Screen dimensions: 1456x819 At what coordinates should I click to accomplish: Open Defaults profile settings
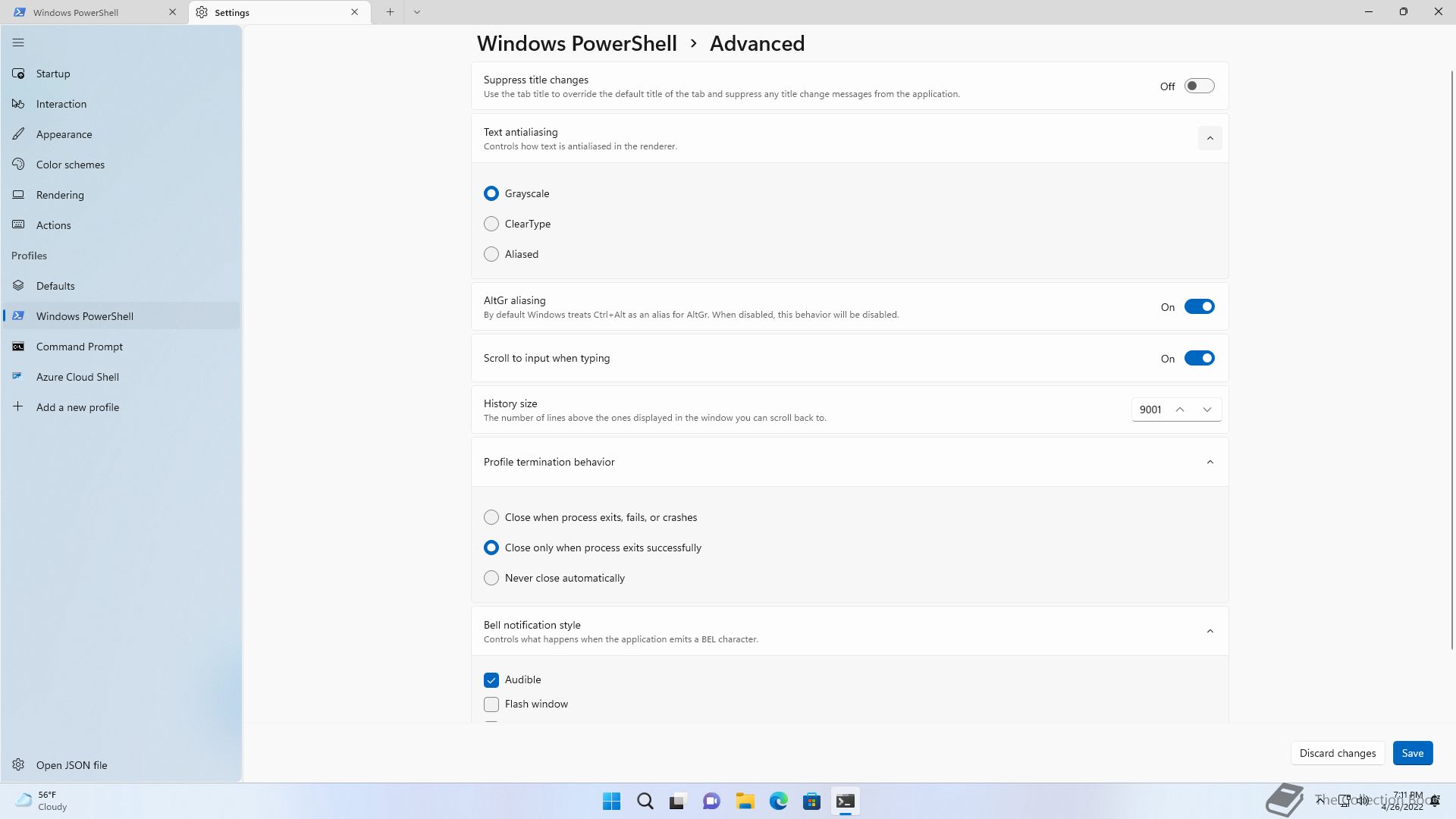(121, 286)
